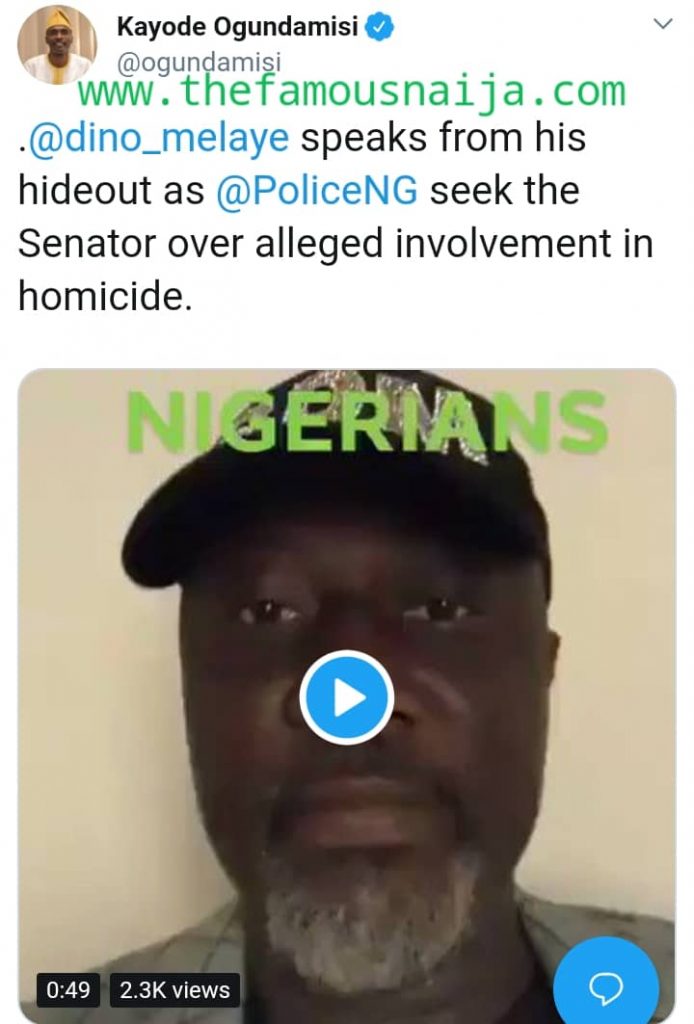Expand the tweet options chevron
Viewport: 694px width, 1024px height.
[661, 24]
